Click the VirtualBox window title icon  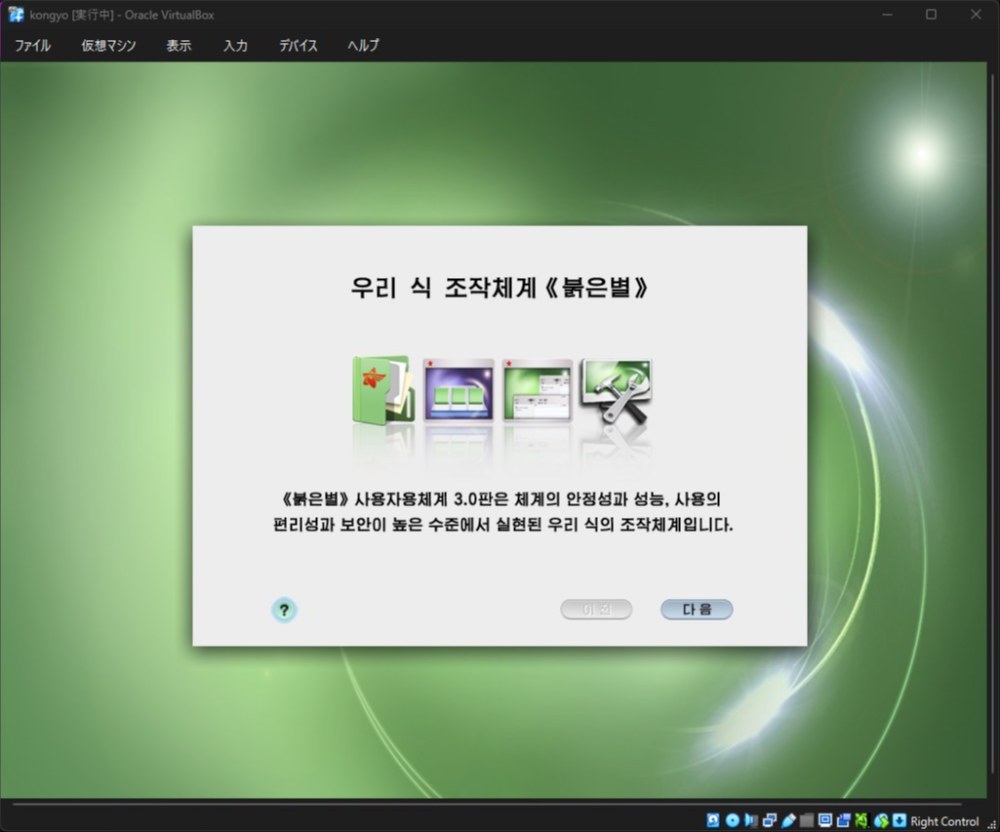(x=16, y=15)
